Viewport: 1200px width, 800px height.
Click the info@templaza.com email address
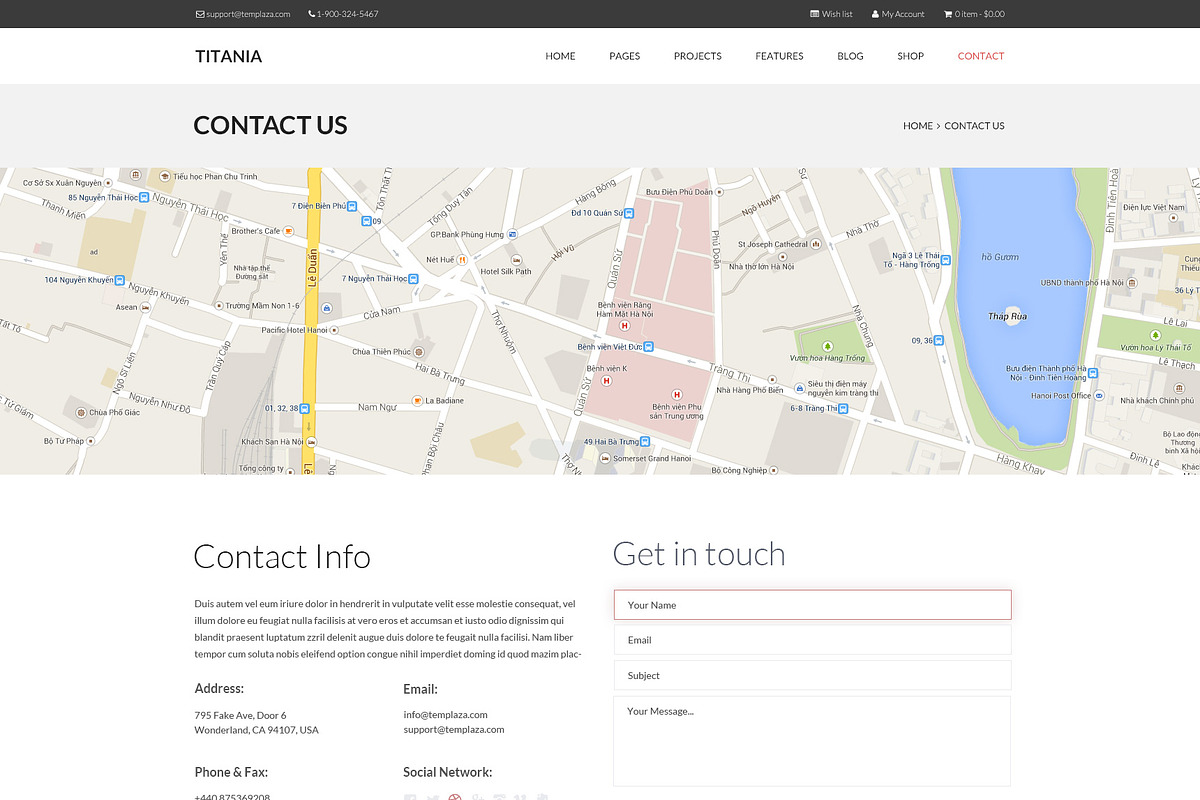445,714
